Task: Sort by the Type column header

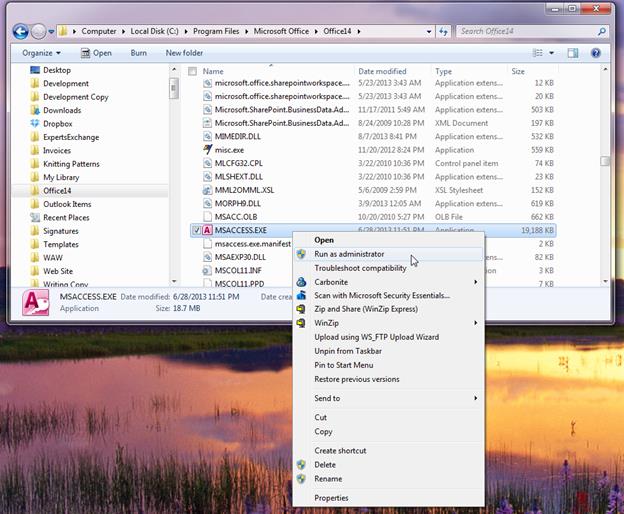Action: click(x=443, y=71)
